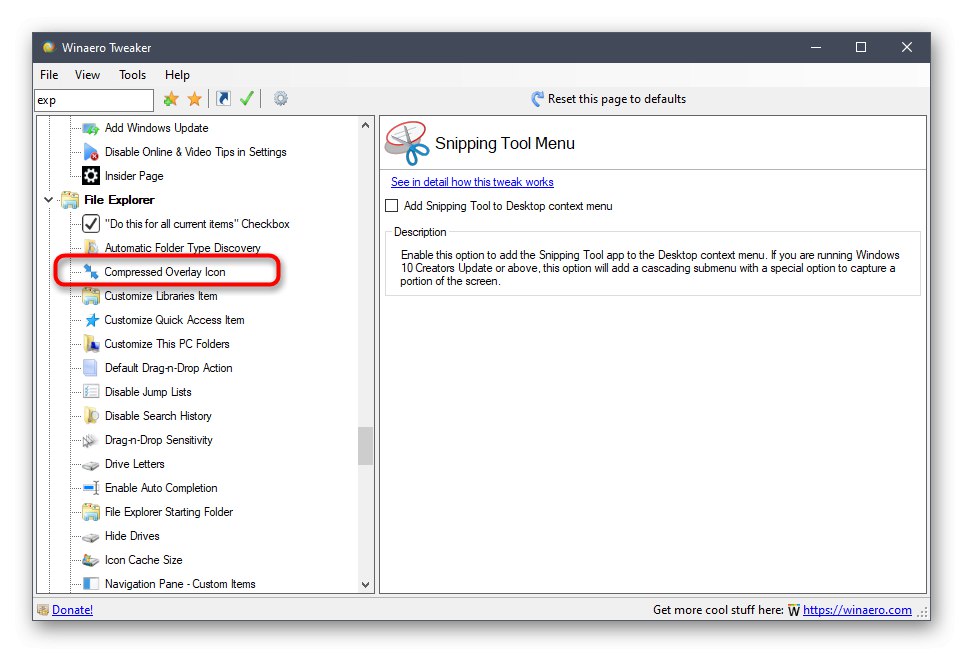
Task: Click the tree scrollbar down arrow
Action: tap(365, 585)
